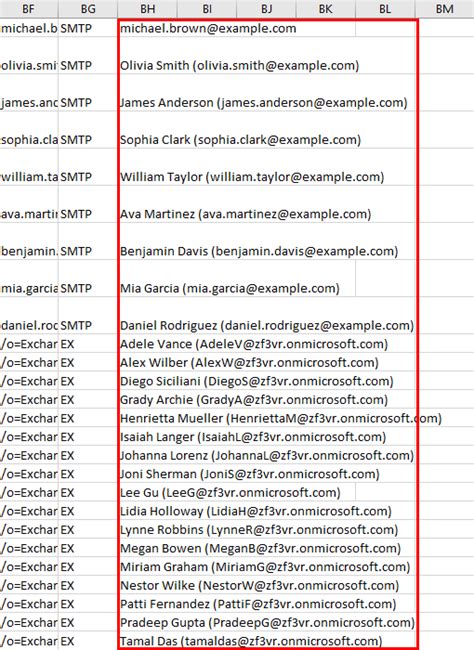Screen dimensions: 474x650
Task: Select column header BM
Action: 444,9
